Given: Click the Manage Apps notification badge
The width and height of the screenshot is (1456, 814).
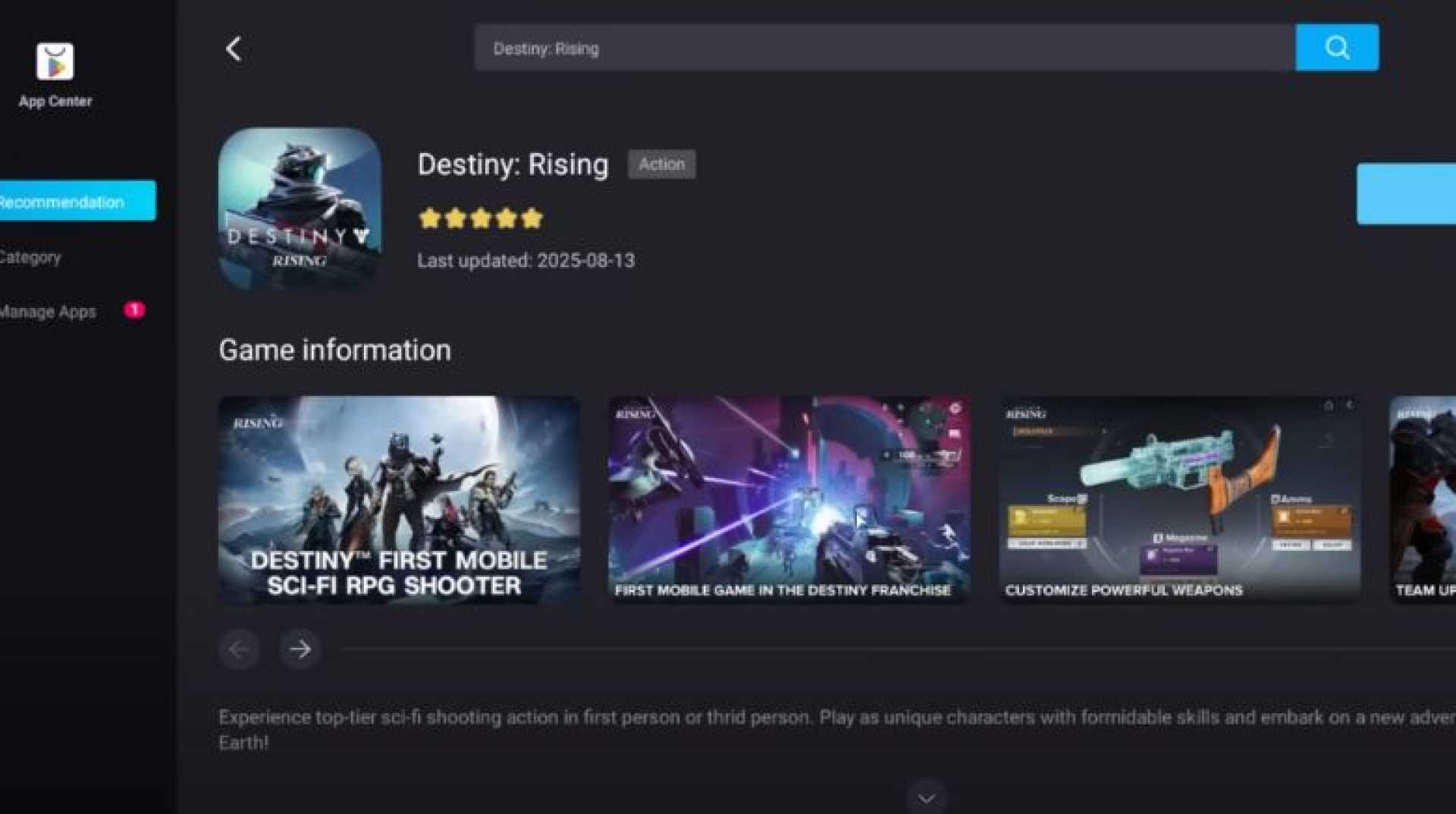Looking at the screenshot, I should 134,310.
